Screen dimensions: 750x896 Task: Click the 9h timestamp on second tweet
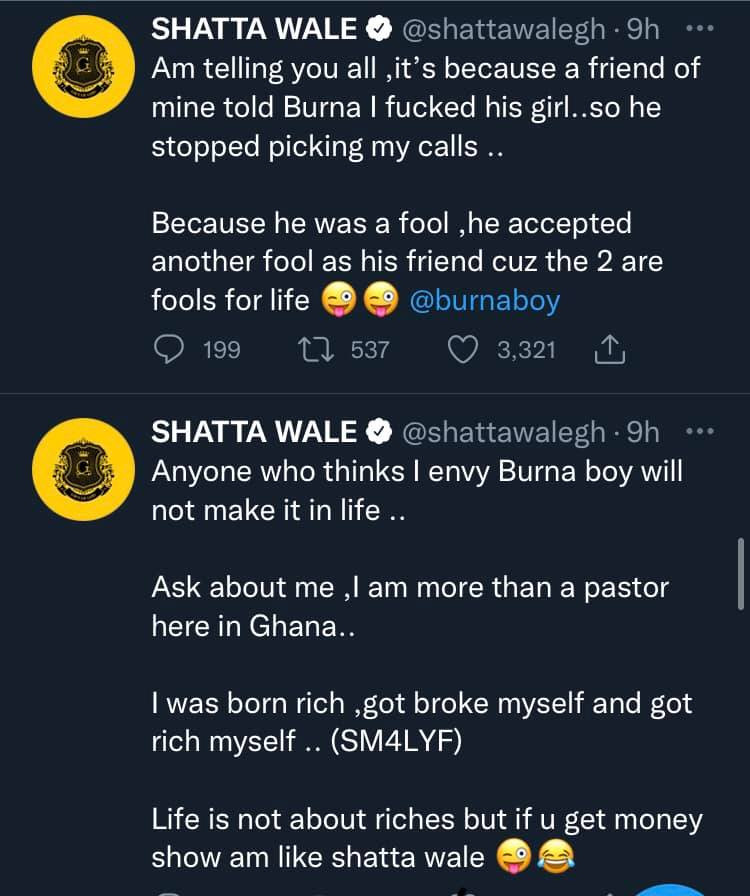[643, 432]
